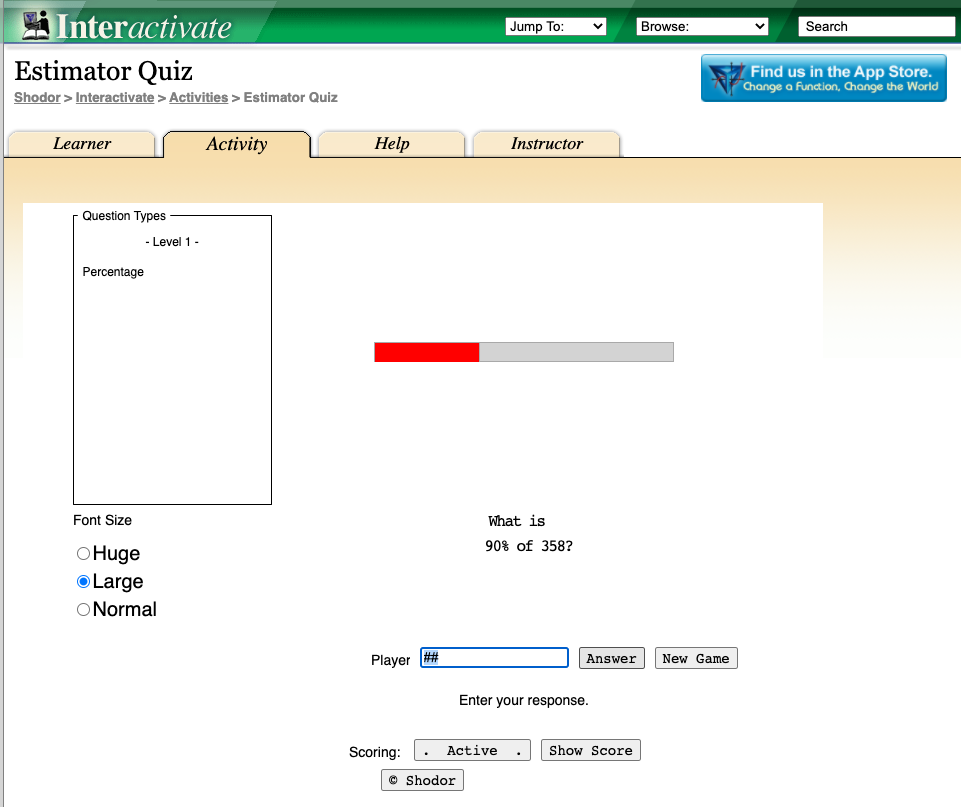Image resolution: width=961 pixels, height=807 pixels.
Task: Click the Show Score button
Action: [x=591, y=750]
